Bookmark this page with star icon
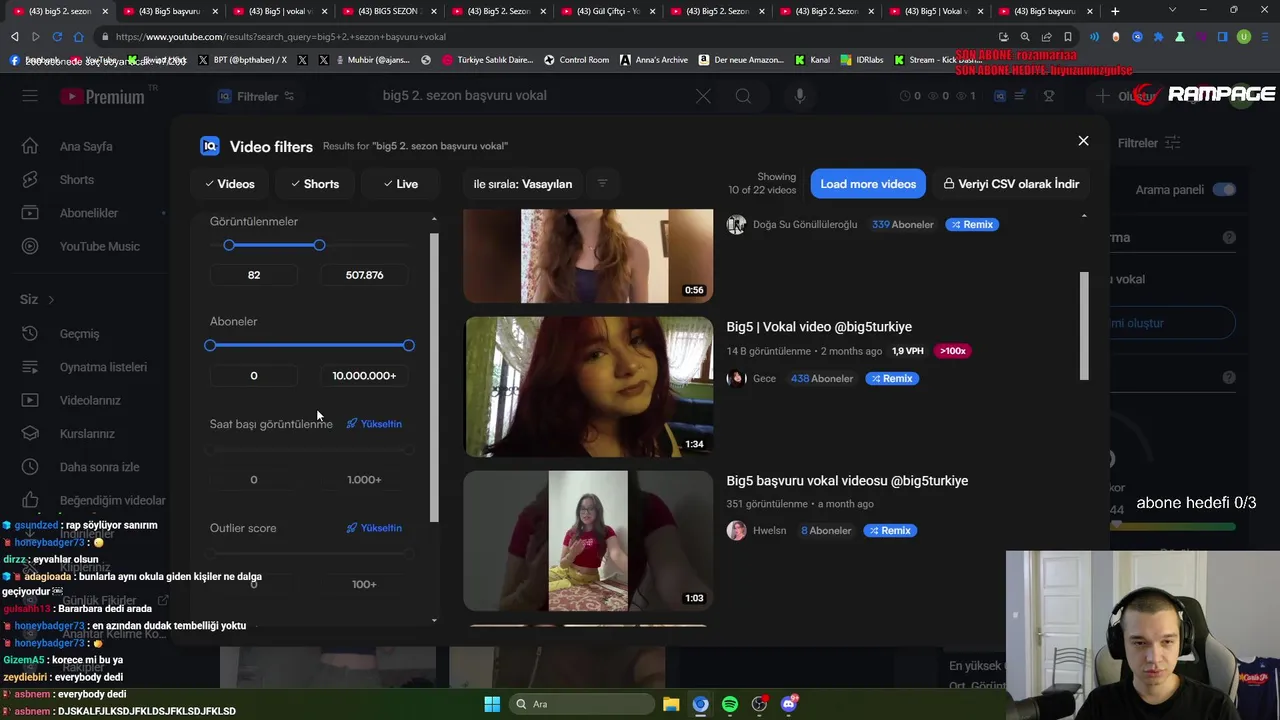 coord(1068,37)
